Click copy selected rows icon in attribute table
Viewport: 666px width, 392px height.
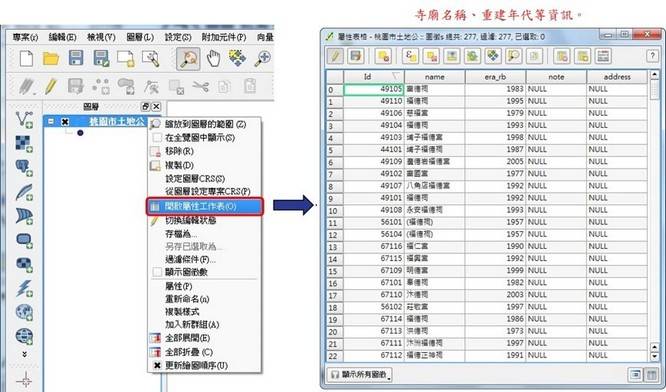534,56
